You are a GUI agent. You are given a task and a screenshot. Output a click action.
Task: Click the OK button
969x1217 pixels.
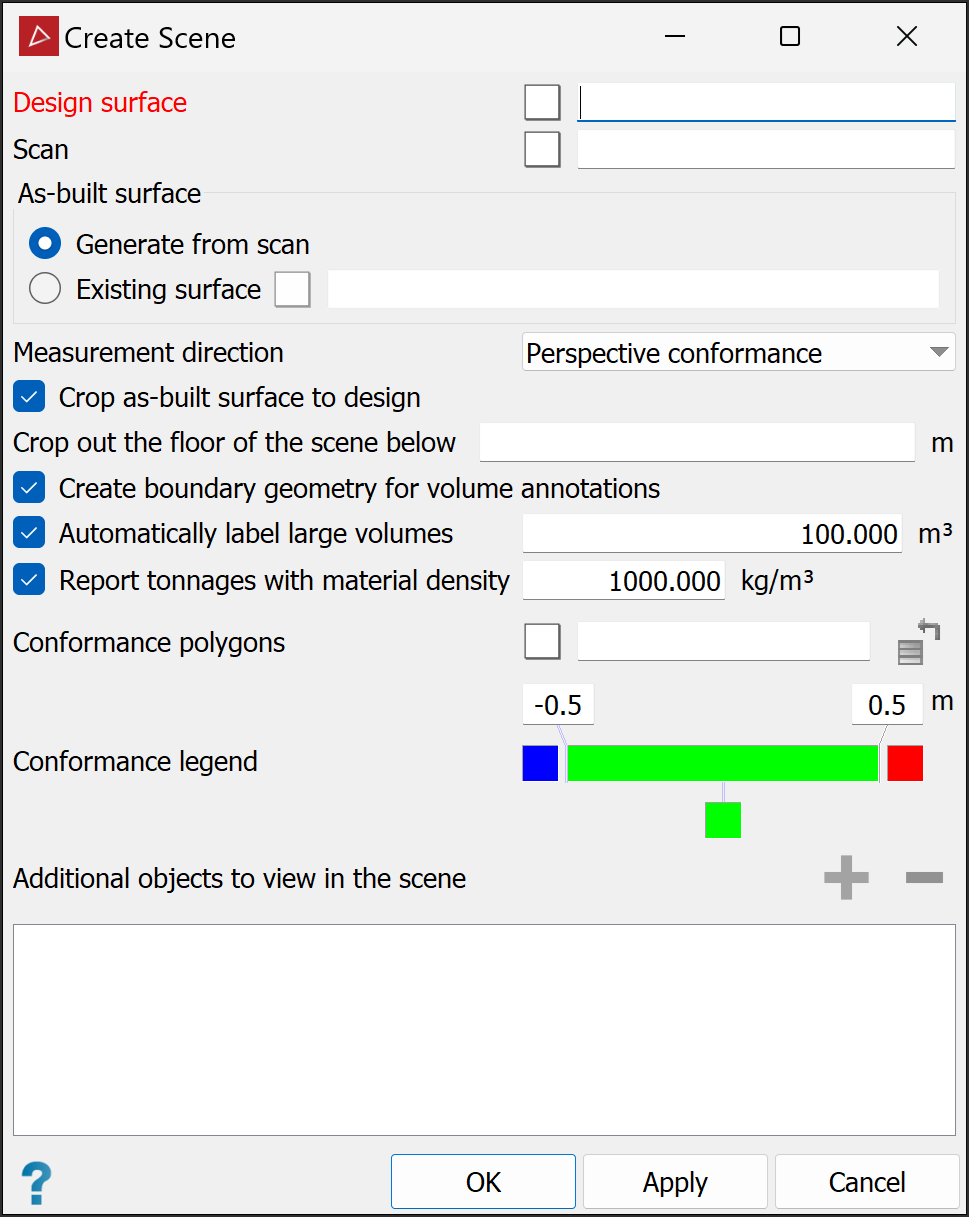coord(483,1182)
